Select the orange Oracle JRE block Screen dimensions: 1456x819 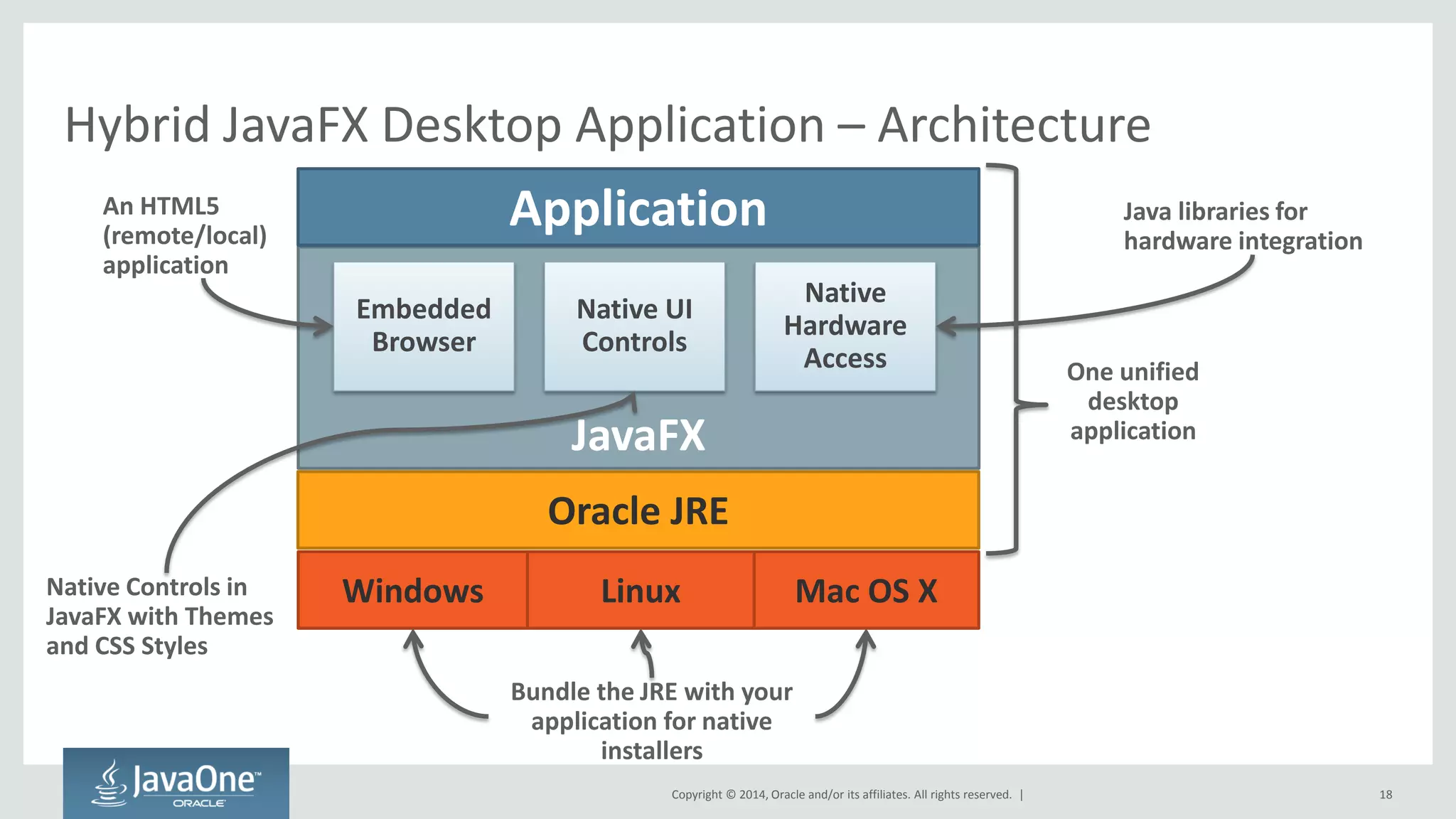pyautogui.click(x=638, y=510)
